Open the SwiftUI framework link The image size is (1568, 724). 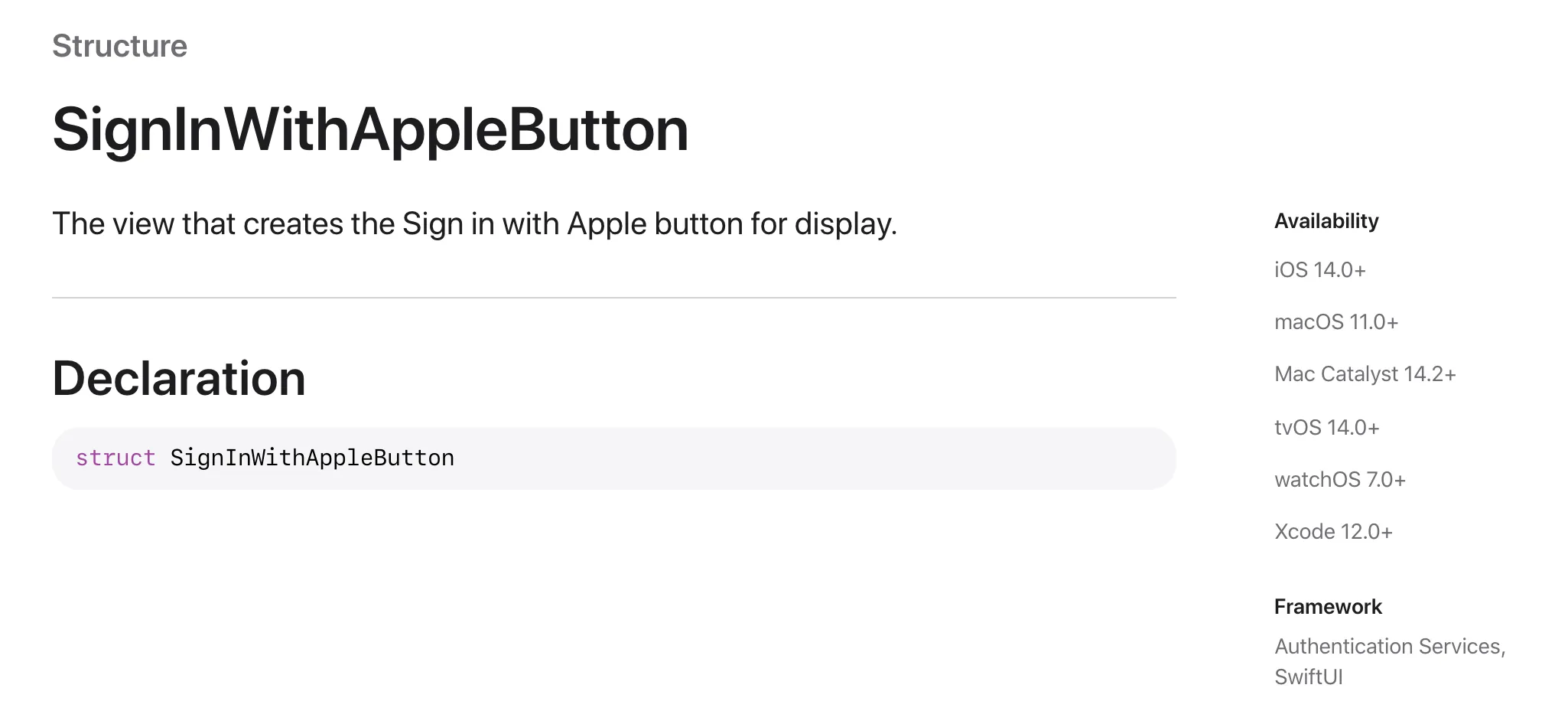tap(1309, 677)
